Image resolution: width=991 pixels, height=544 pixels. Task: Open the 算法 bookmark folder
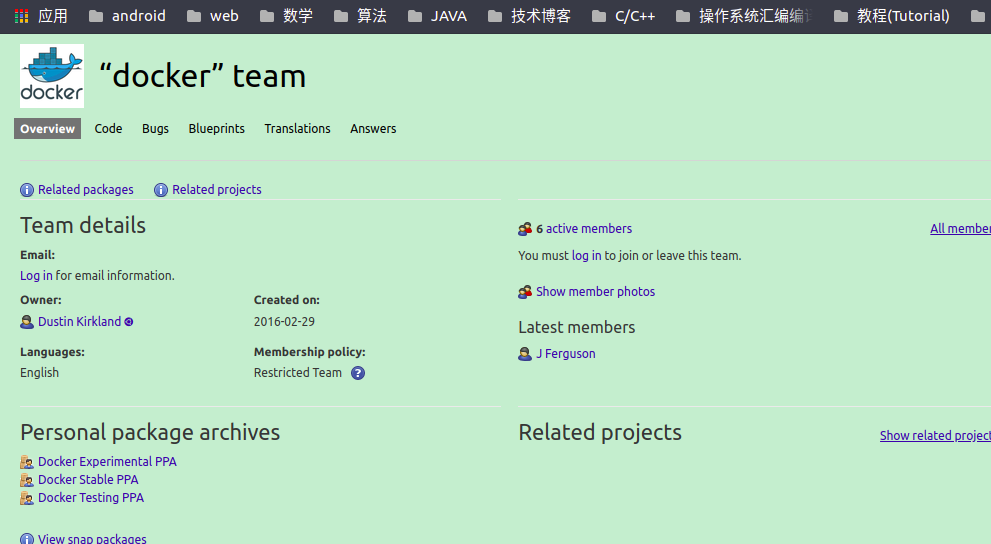(360, 16)
